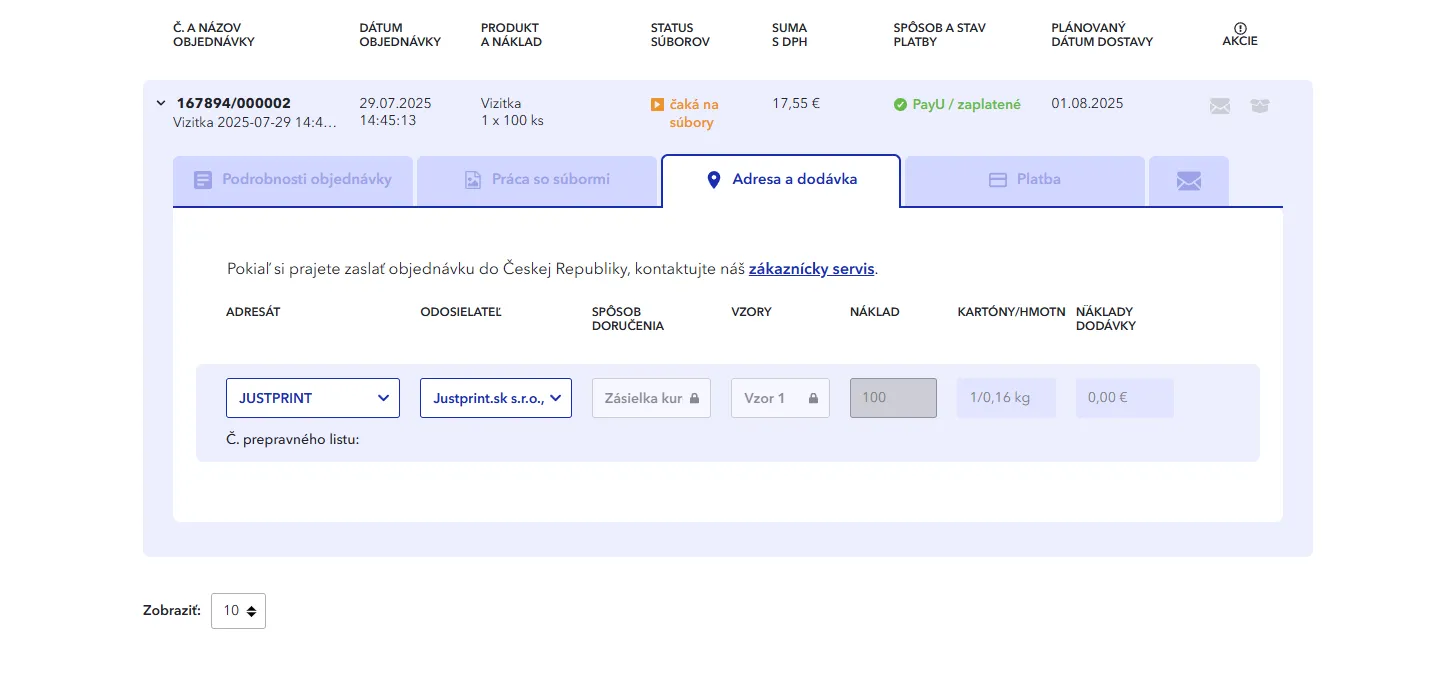Click the order number 167894/000002
Screen dimensions: 1456x692
tap(234, 103)
